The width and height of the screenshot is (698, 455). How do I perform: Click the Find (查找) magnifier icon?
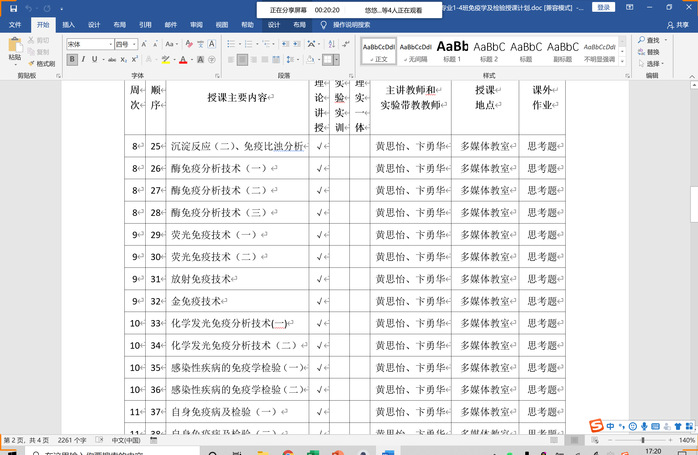(x=650, y=40)
